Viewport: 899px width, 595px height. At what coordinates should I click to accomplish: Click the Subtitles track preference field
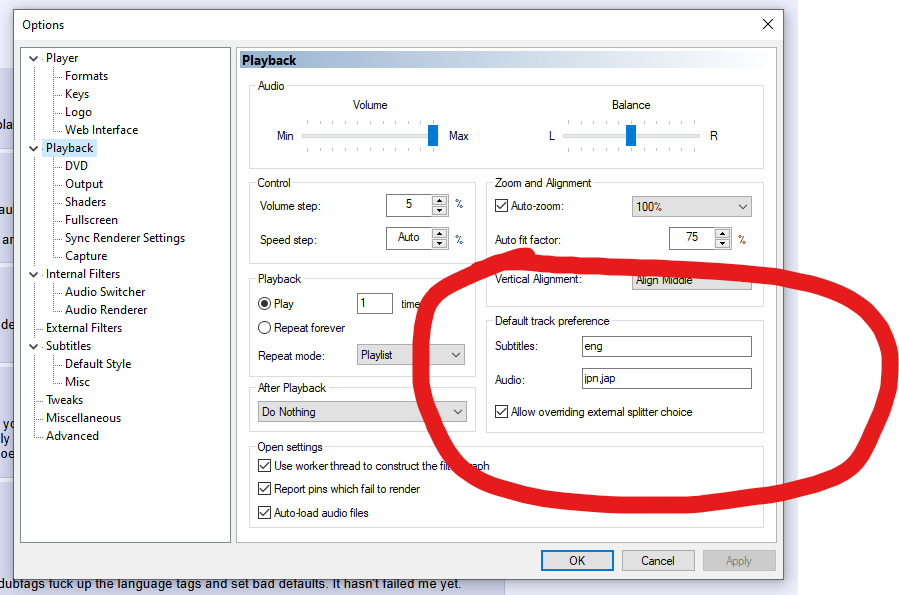pos(666,346)
